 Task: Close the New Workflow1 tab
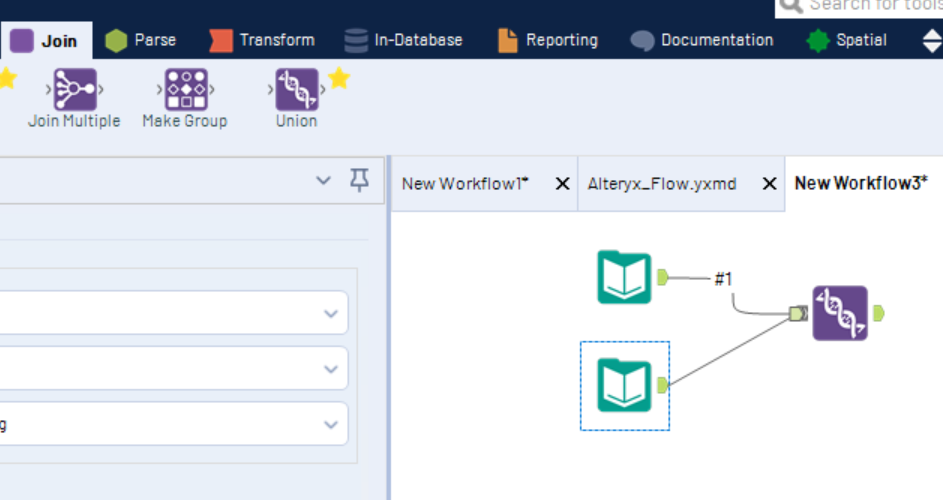pyautogui.click(x=562, y=184)
